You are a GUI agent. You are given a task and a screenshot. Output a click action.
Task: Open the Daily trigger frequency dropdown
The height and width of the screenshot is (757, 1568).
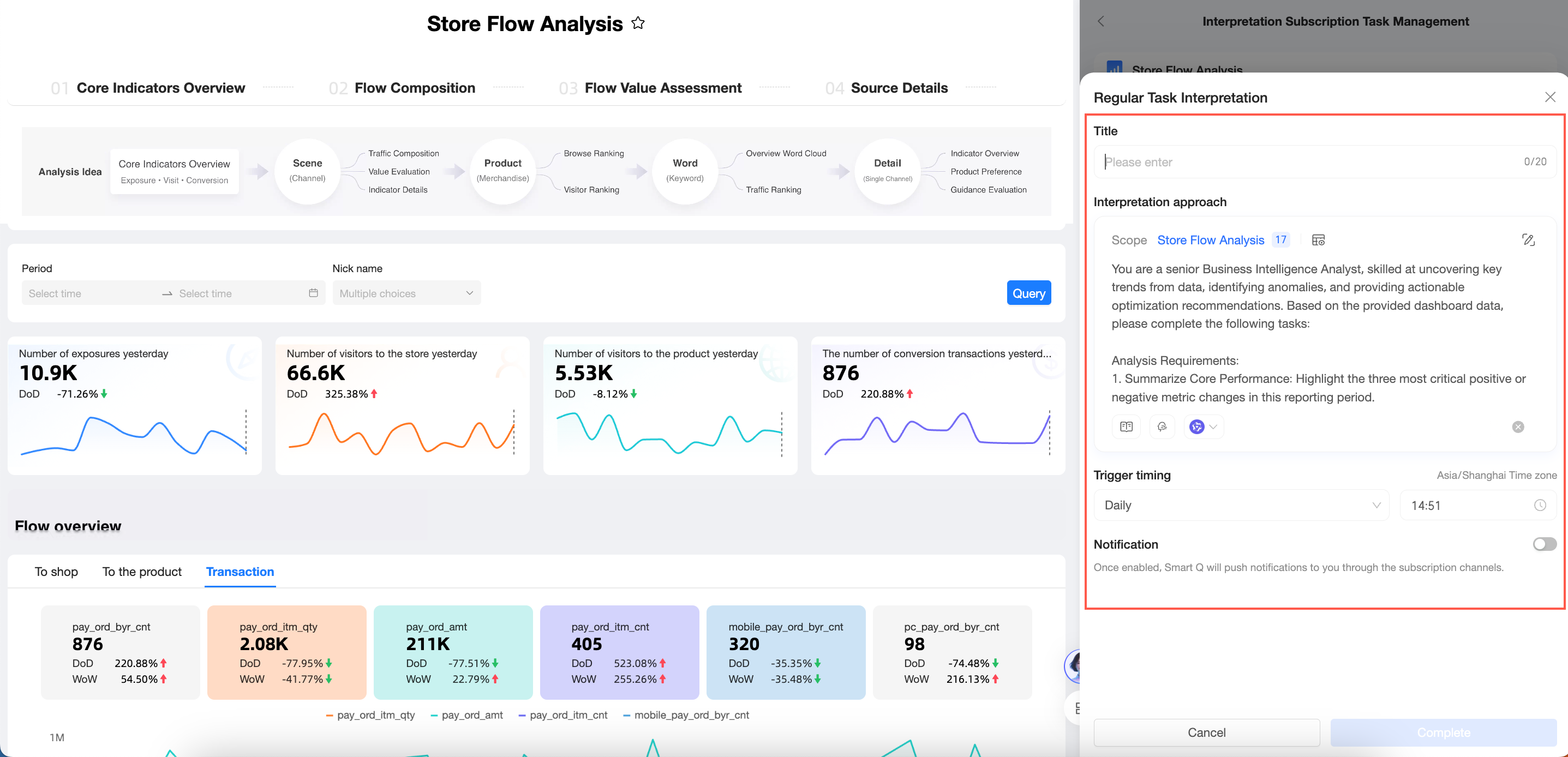pos(1241,505)
